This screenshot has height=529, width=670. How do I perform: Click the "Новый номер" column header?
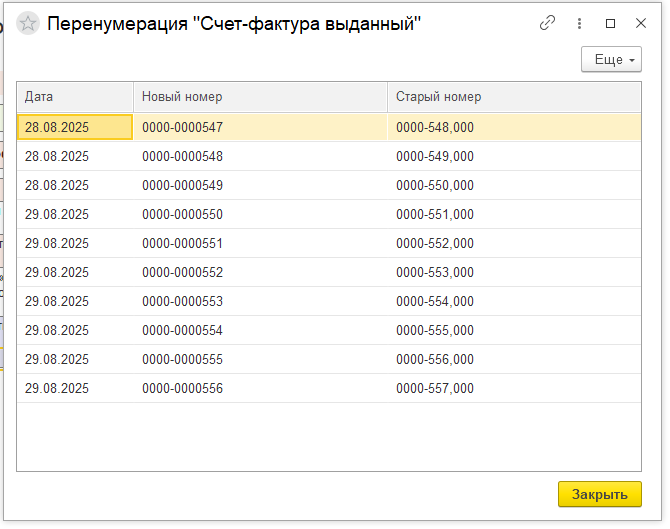[260, 97]
